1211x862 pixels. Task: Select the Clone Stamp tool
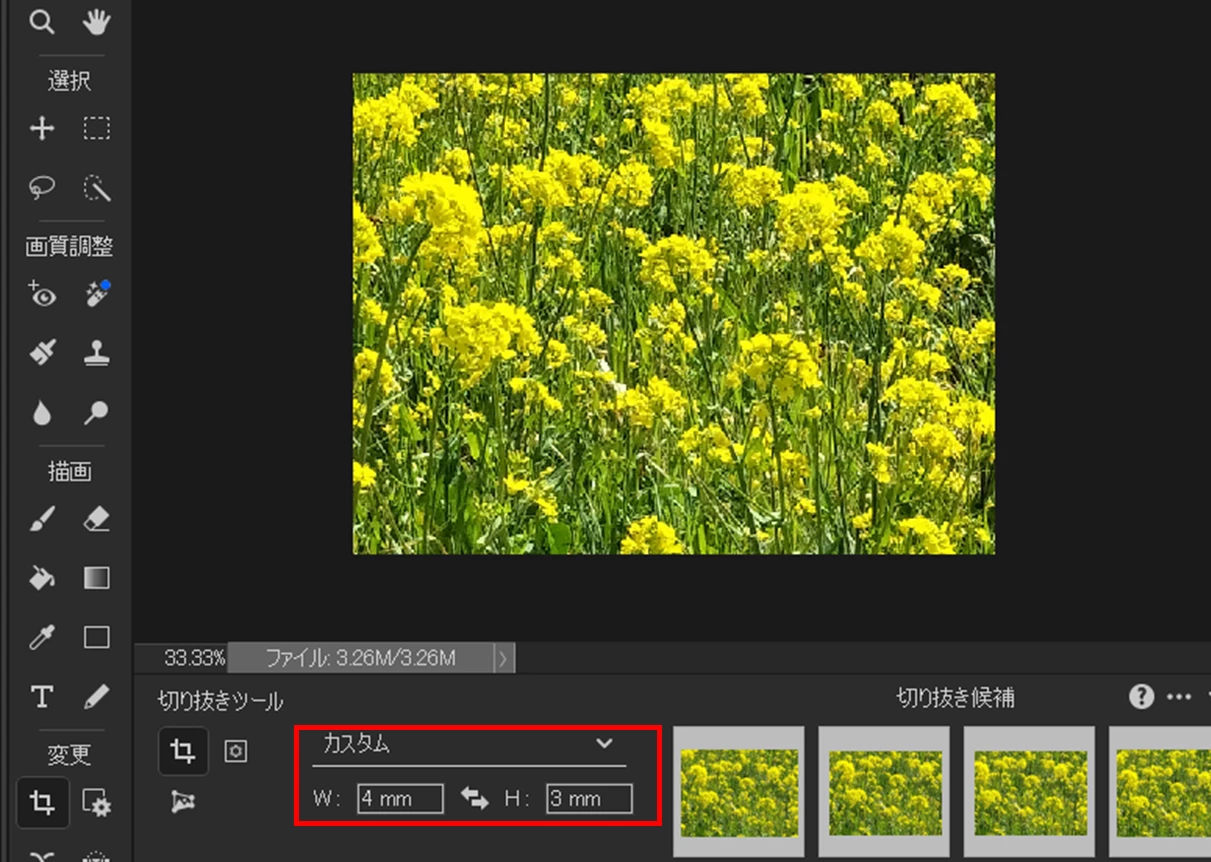pyautogui.click(x=96, y=353)
